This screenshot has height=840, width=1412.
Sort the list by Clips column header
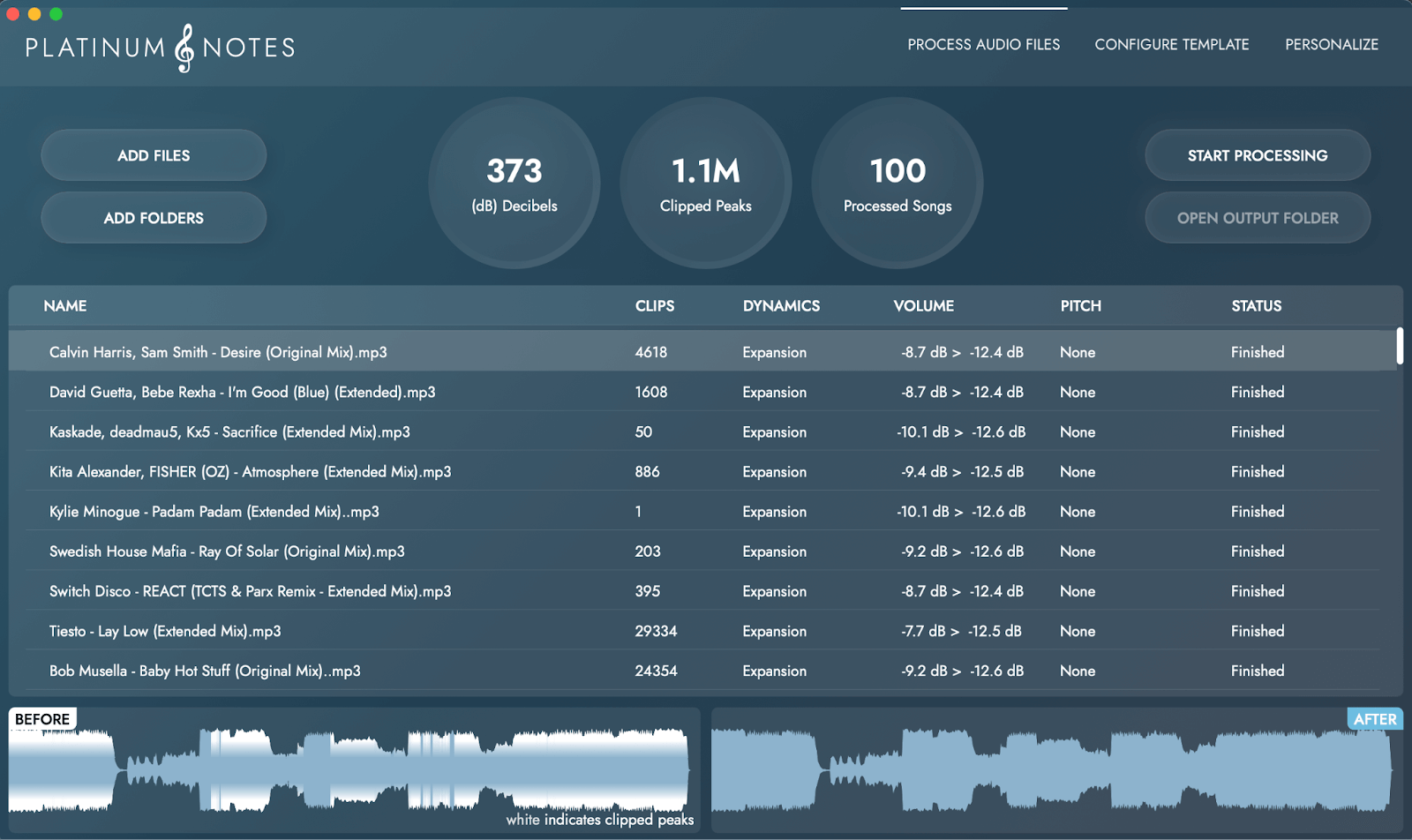[654, 306]
